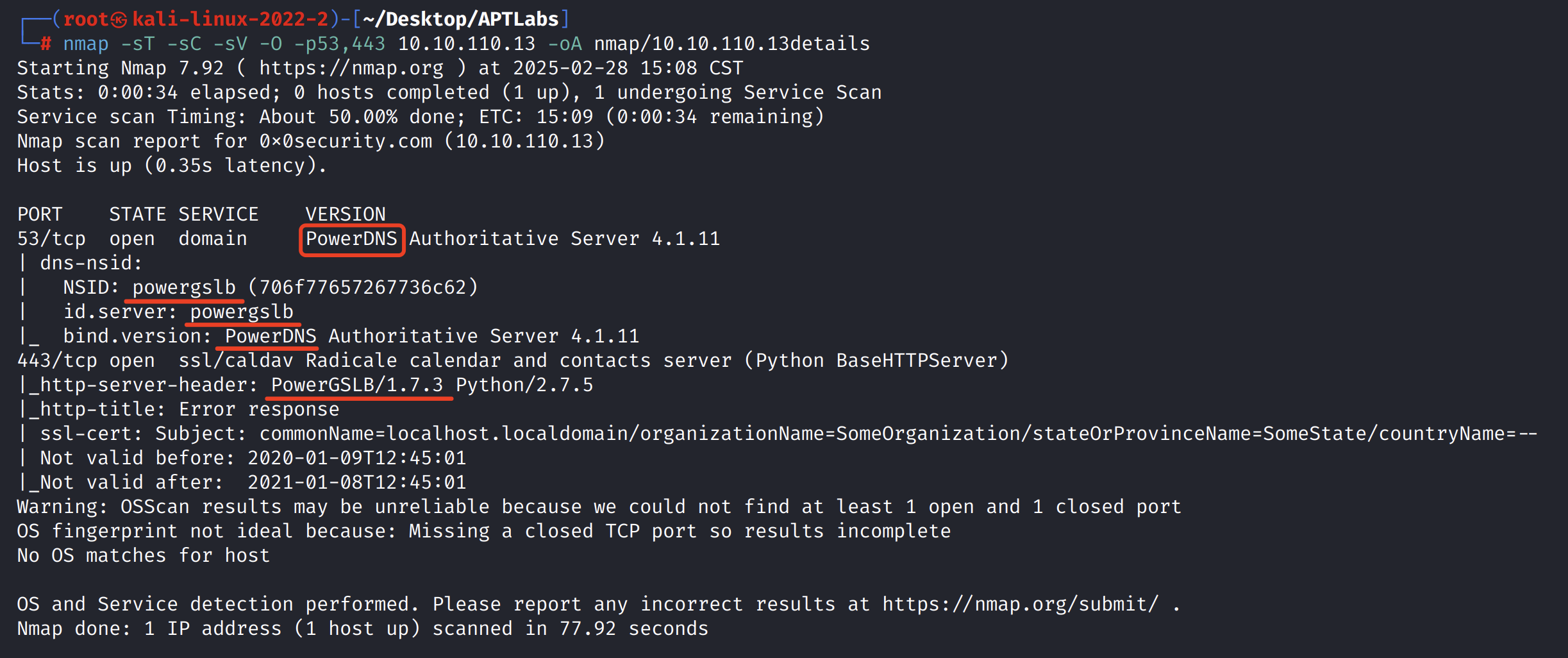Open the https://nmap.org link in the Starting line
Image resolution: width=1568 pixels, height=658 pixels.
coord(351,68)
